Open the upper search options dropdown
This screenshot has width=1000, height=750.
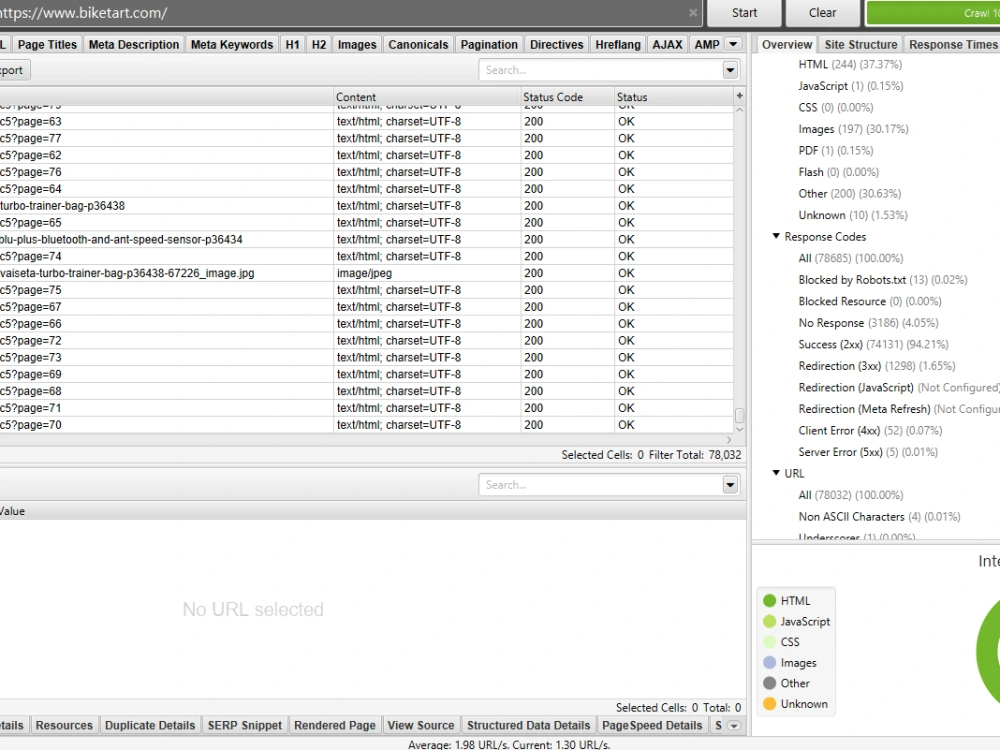(730, 70)
